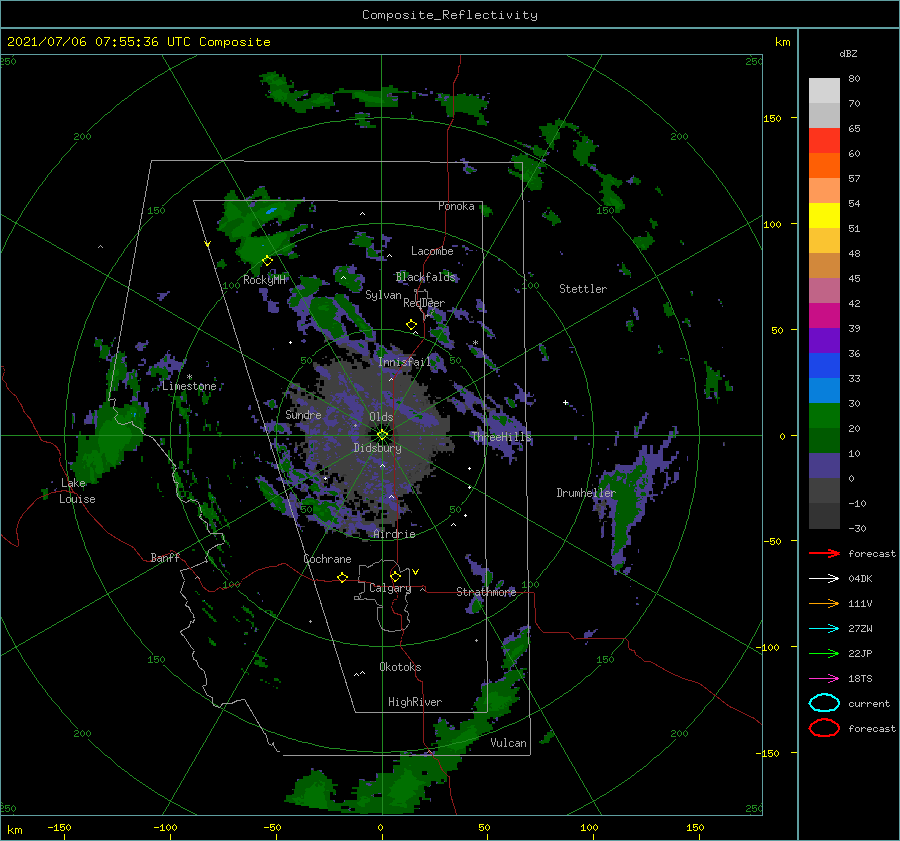The width and height of the screenshot is (900, 841).
Task: Click the -100 tick on bottom km axis
Action: tap(165, 828)
